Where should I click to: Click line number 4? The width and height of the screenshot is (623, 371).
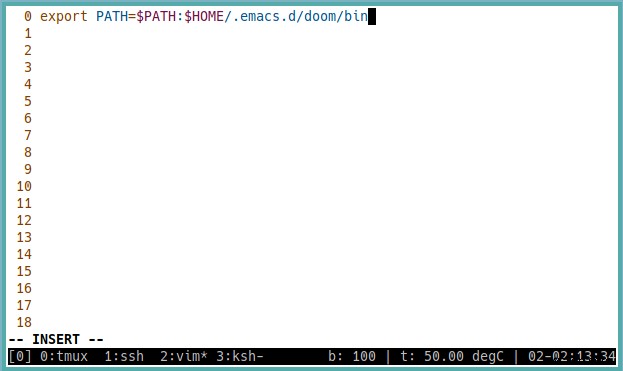pos(28,84)
